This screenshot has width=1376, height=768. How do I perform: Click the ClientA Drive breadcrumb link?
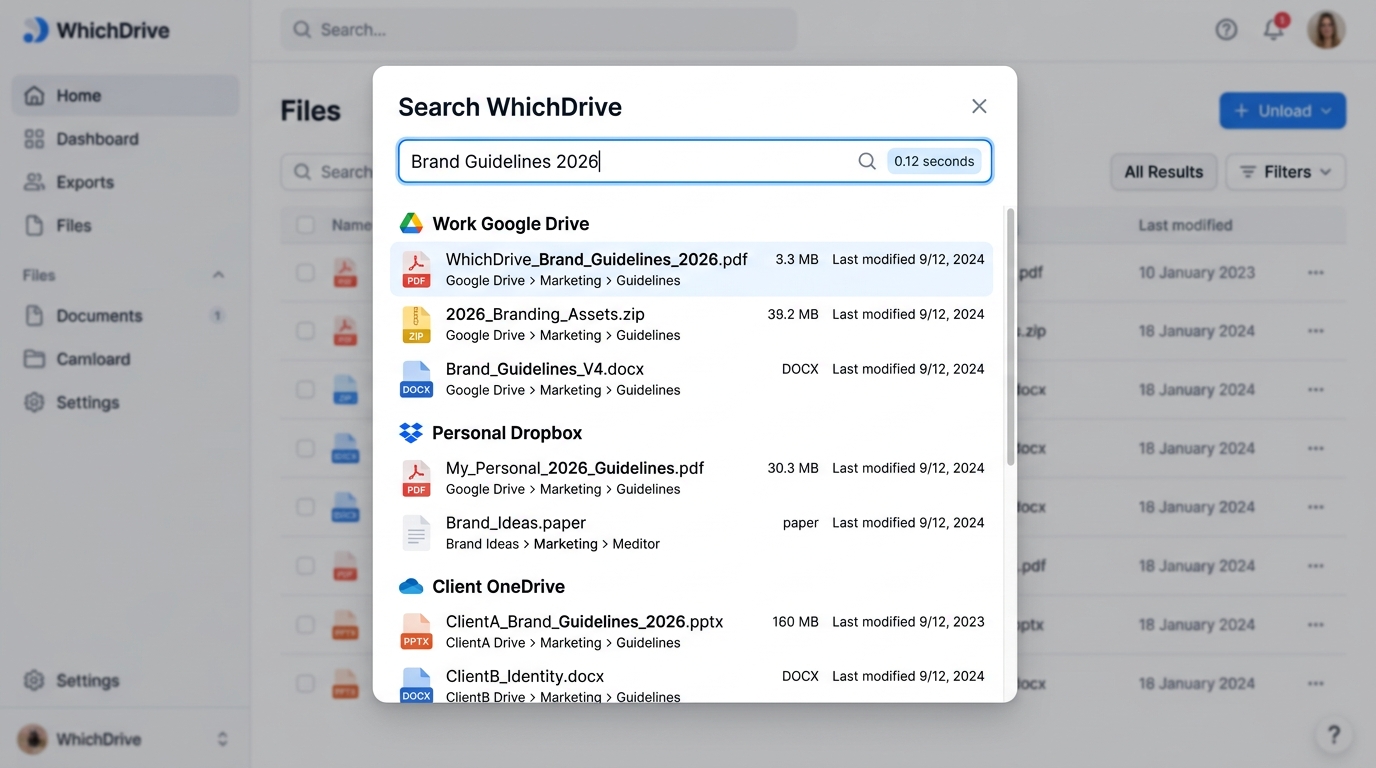(x=485, y=643)
